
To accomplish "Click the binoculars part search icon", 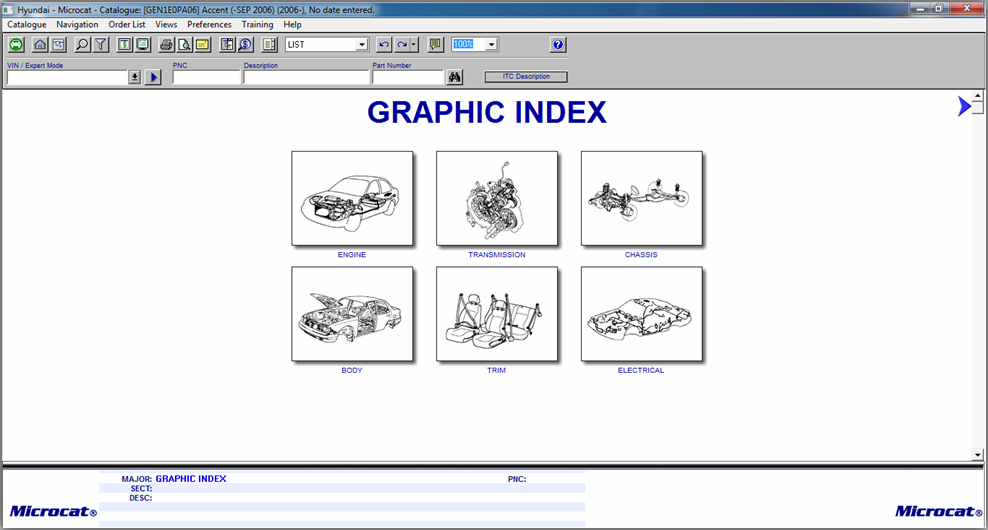I will click(454, 77).
